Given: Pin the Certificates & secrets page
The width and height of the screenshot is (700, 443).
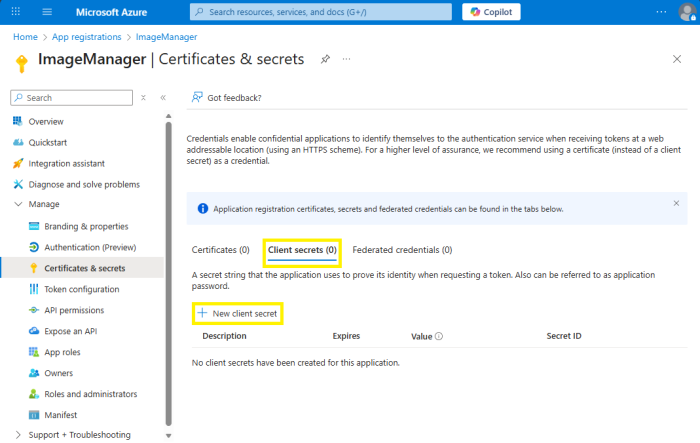Looking at the screenshot, I should [x=325, y=60].
